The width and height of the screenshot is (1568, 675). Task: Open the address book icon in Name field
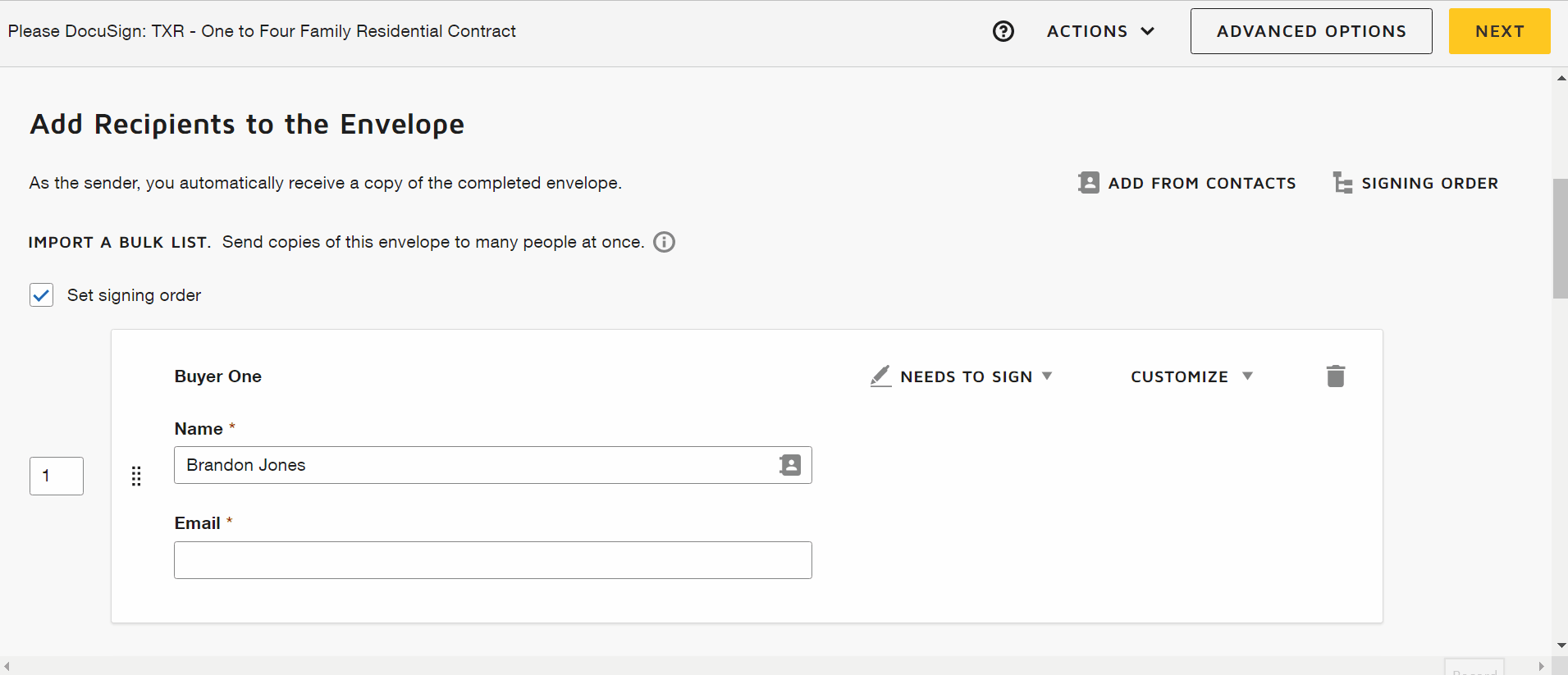(789, 465)
